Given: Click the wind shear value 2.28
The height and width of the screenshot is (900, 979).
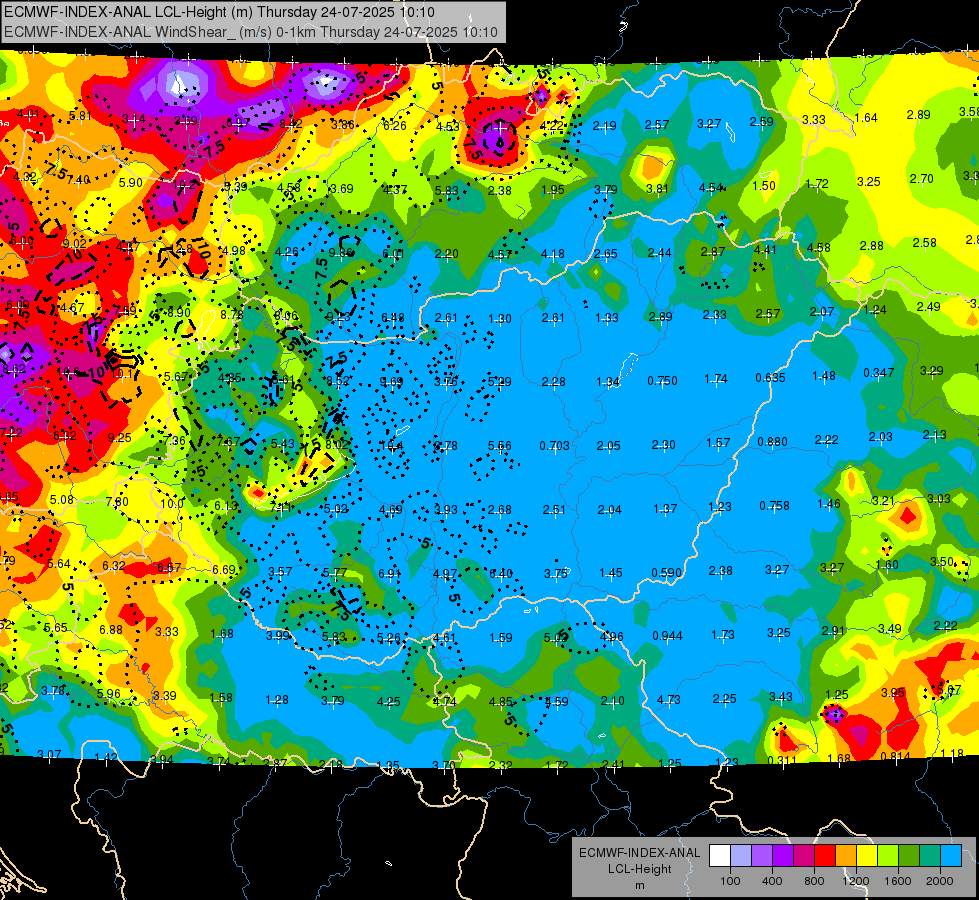Looking at the screenshot, I should [x=554, y=382].
